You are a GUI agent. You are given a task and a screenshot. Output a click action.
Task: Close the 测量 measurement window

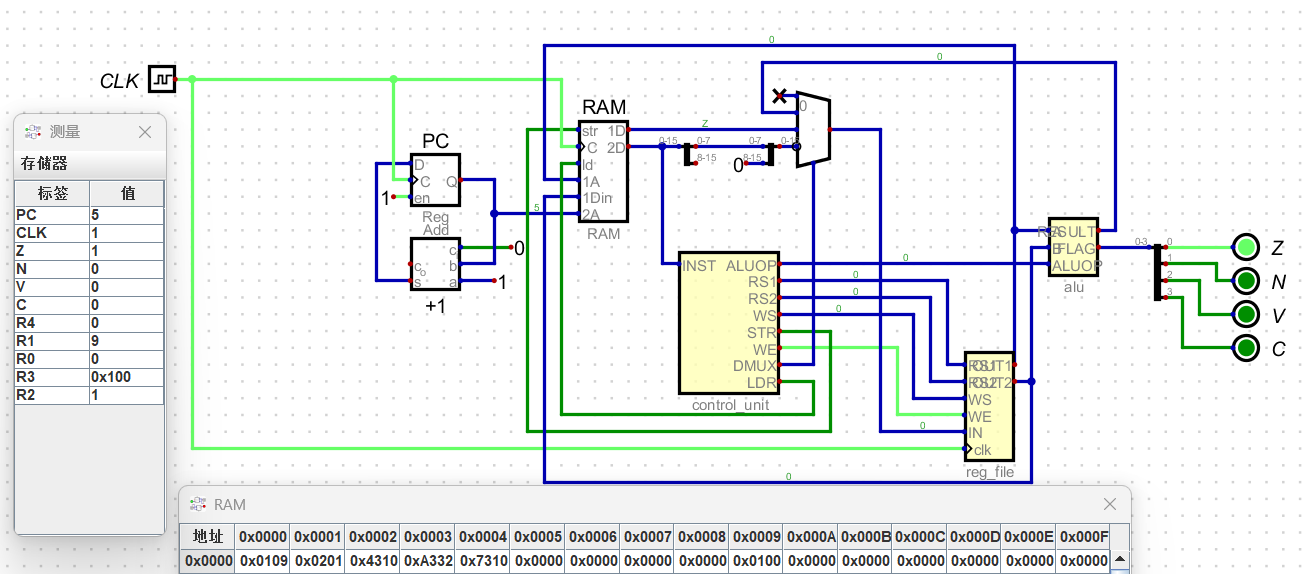[x=145, y=131]
